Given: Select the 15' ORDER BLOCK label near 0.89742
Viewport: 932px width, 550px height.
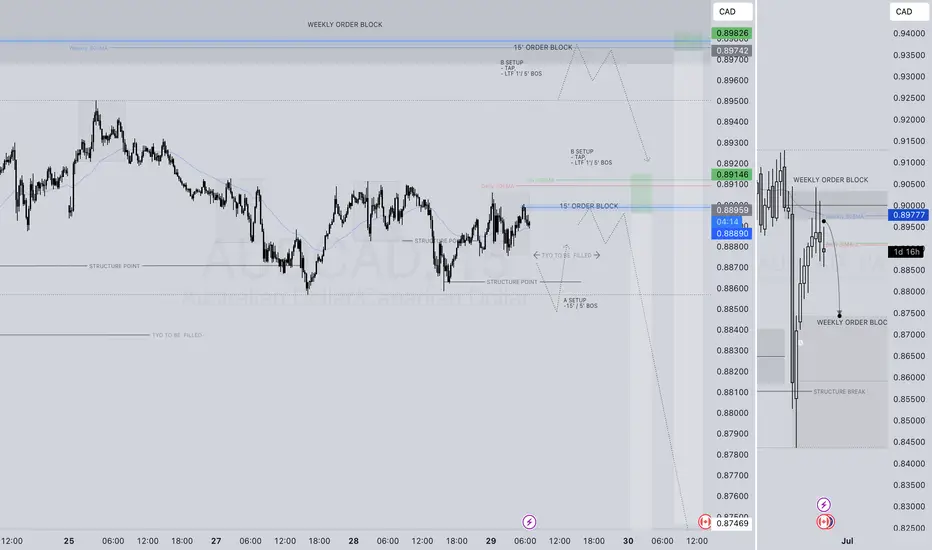Looking at the screenshot, I should point(543,47).
